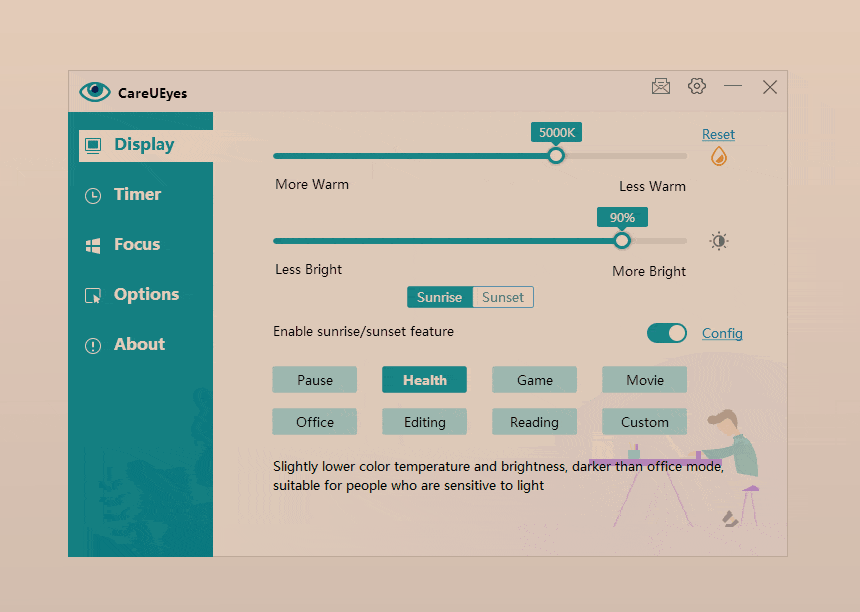Open the feedback mail envelope icon

(x=661, y=86)
